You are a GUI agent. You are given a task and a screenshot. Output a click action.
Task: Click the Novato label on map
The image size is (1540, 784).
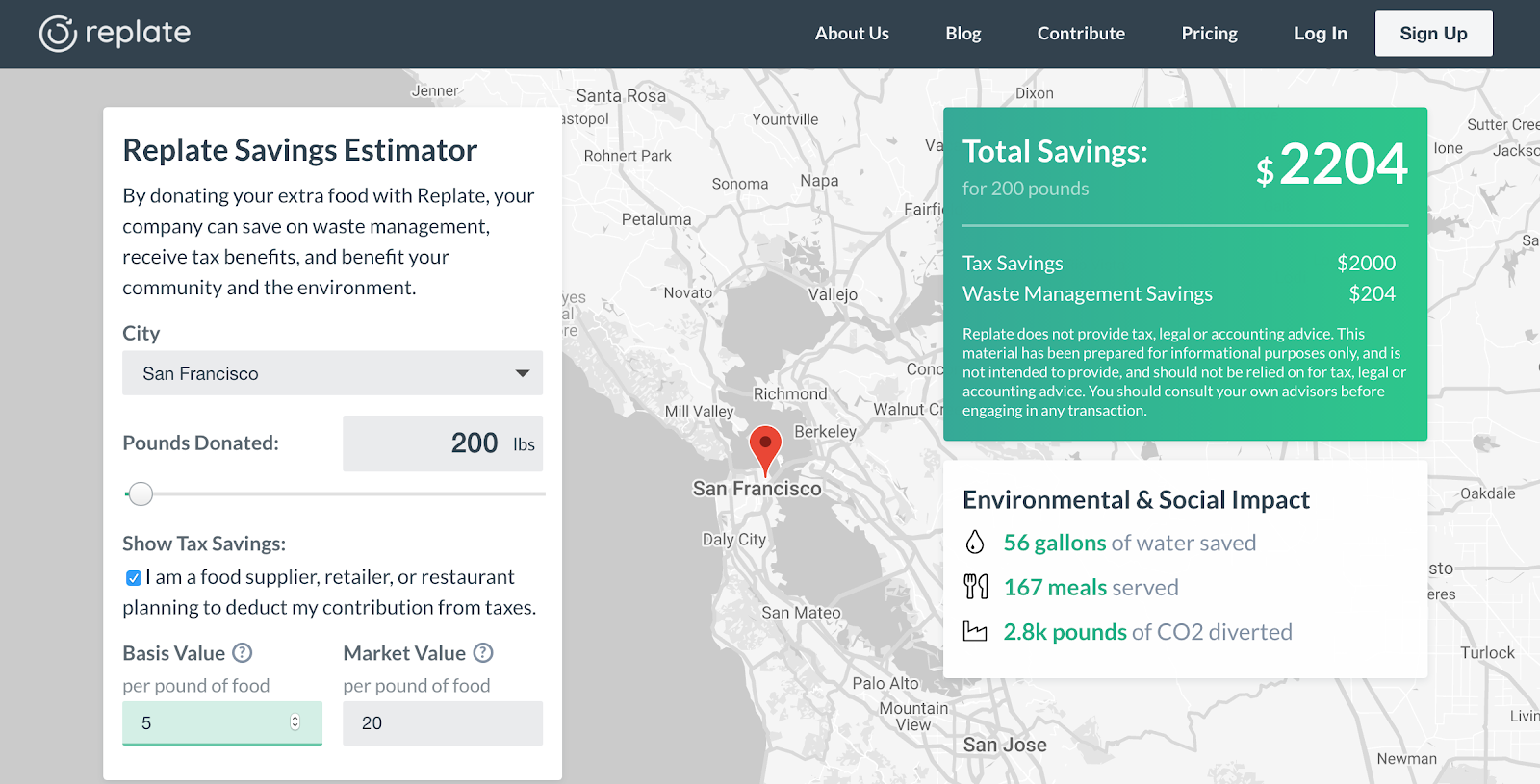688,292
